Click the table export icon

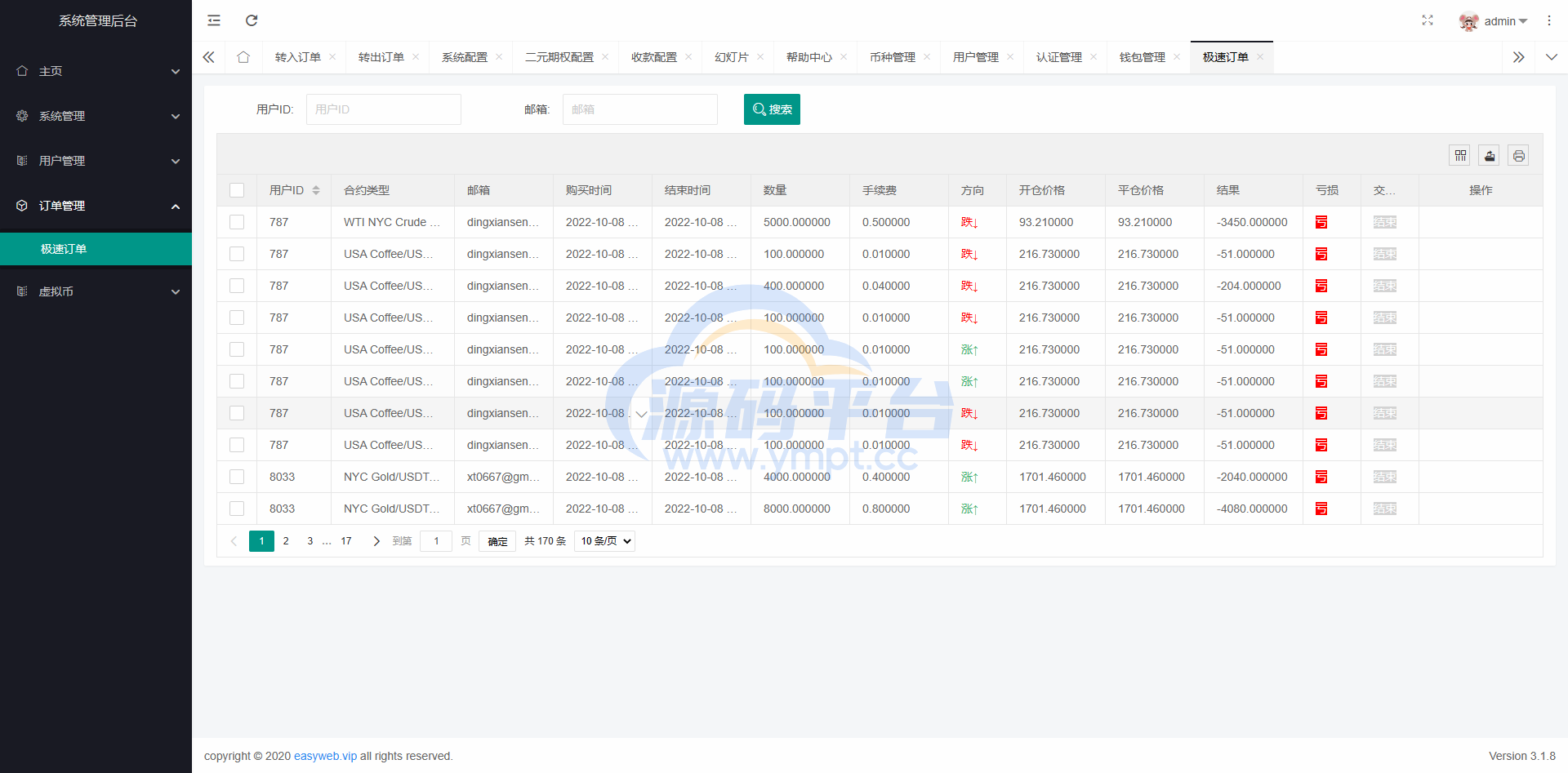(x=1490, y=155)
